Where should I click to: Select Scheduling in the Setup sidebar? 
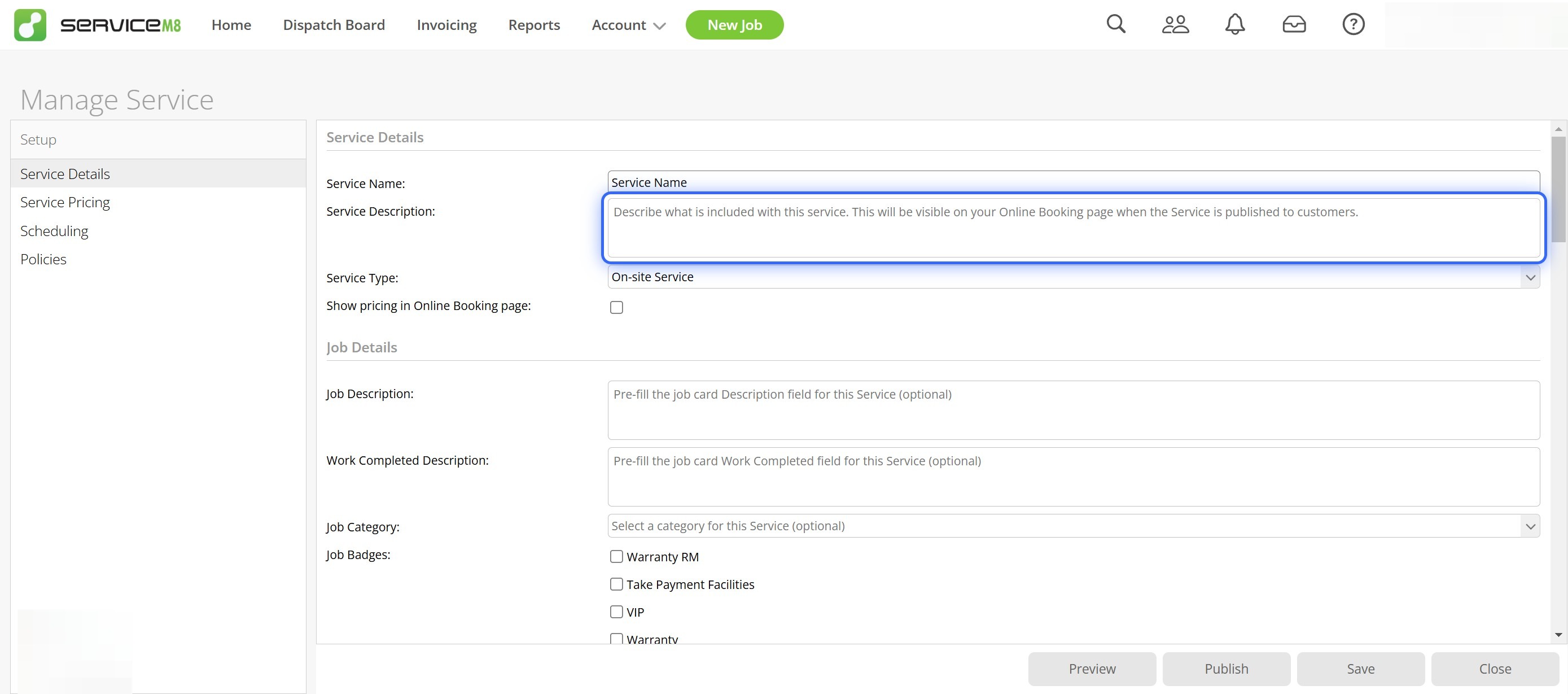click(158, 231)
